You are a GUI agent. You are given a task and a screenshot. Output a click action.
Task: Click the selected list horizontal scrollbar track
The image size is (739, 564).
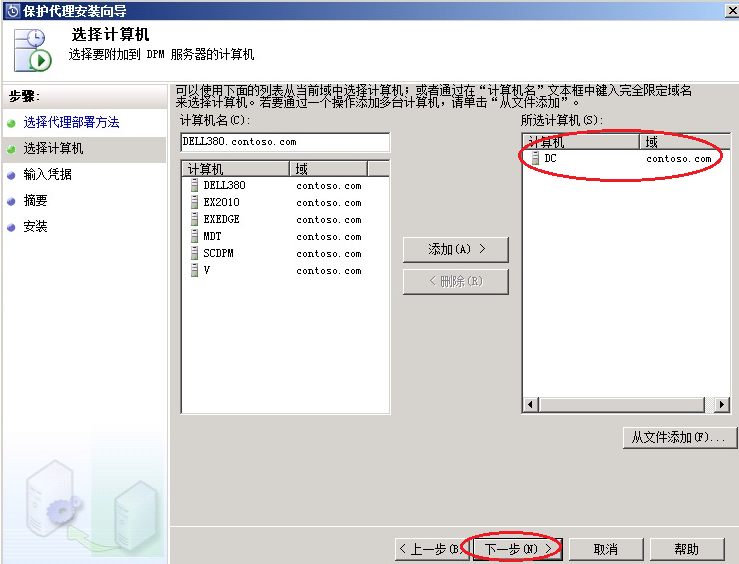(x=626, y=404)
